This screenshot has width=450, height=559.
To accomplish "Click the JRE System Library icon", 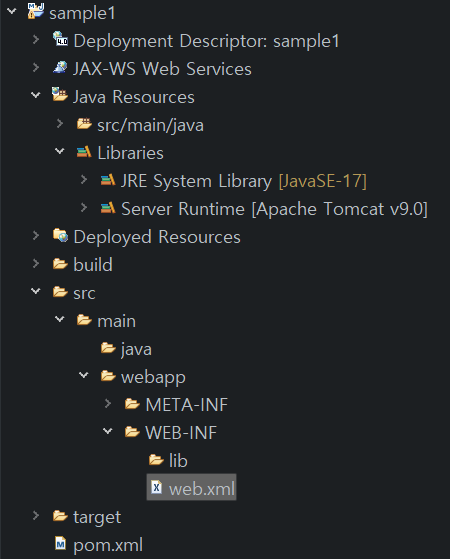I will (x=108, y=180).
